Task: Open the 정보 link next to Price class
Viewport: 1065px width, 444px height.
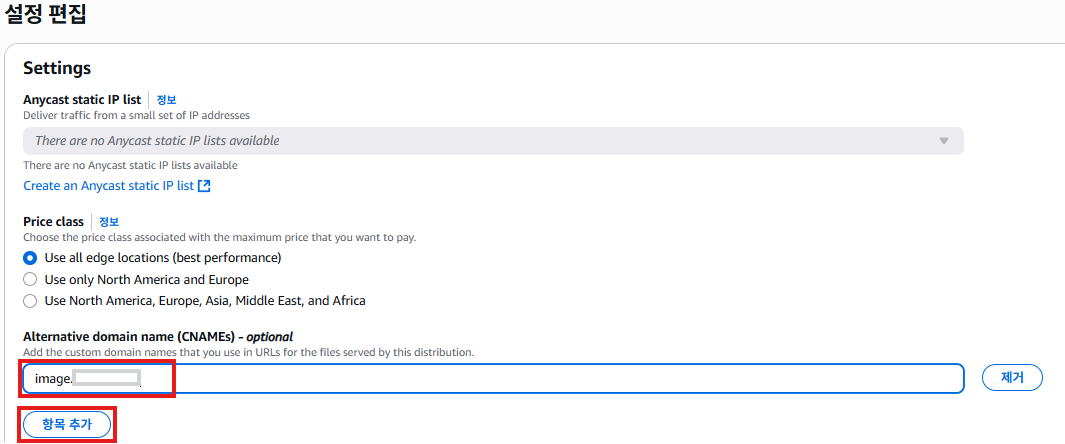Action: [x=109, y=221]
